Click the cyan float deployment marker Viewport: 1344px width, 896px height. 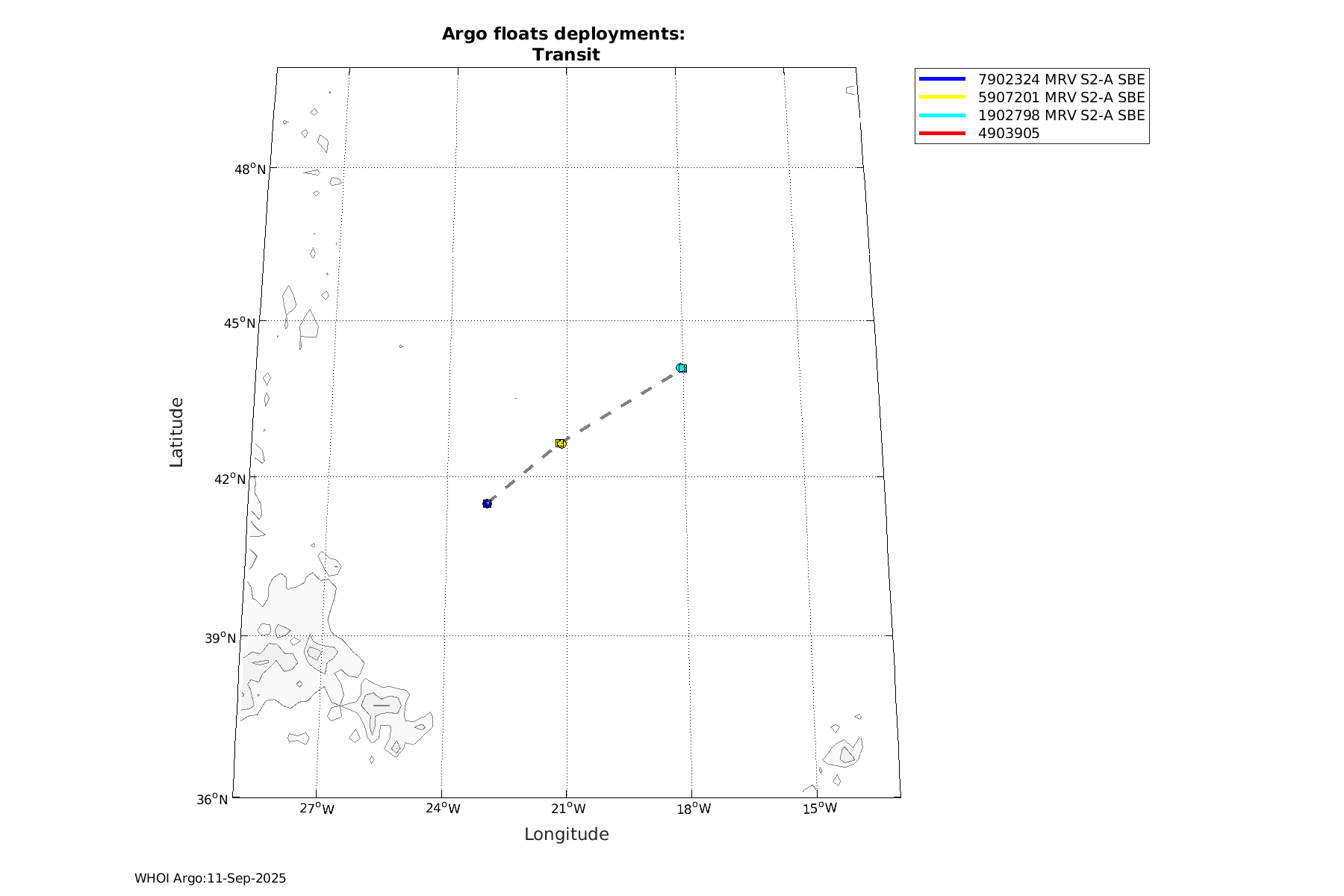click(x=681, y=368)
